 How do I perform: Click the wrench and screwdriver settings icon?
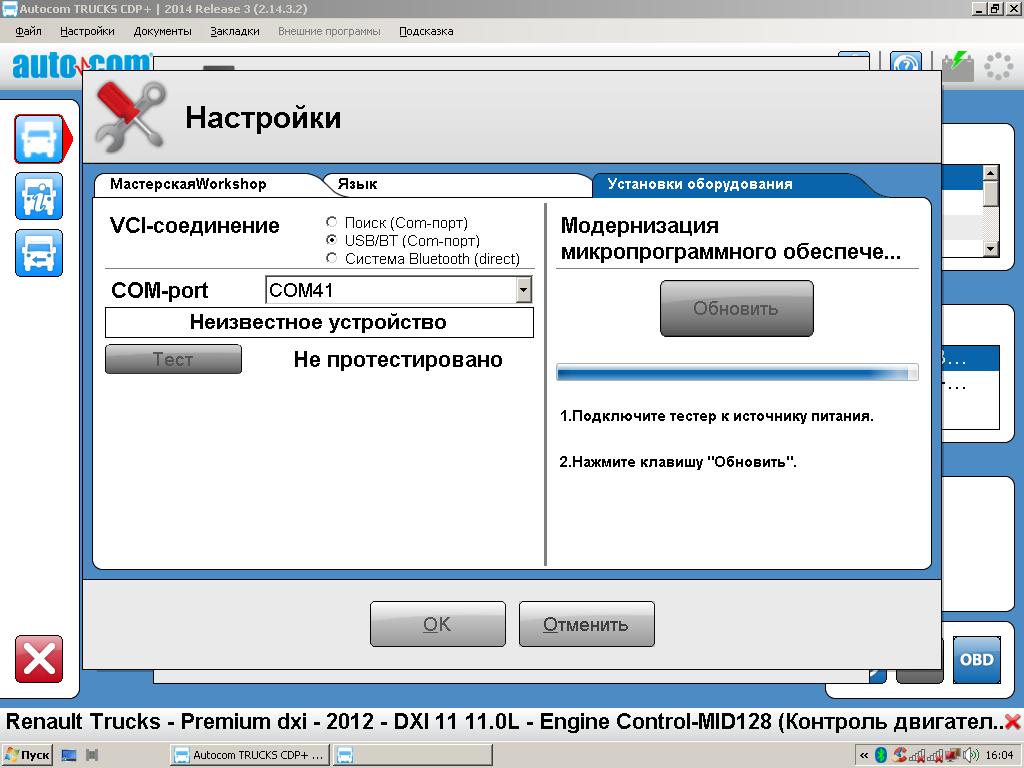click(131, 116)
